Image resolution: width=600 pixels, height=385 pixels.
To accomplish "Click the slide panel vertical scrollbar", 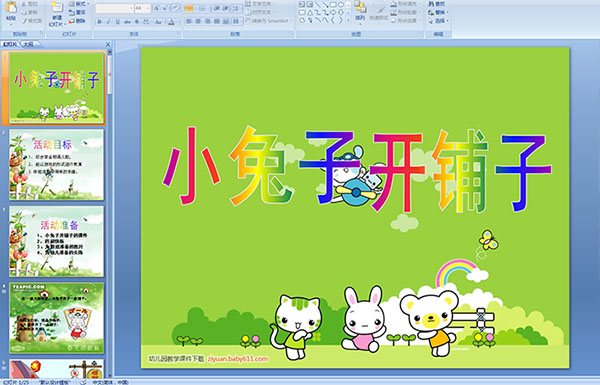I will (110, 214).
